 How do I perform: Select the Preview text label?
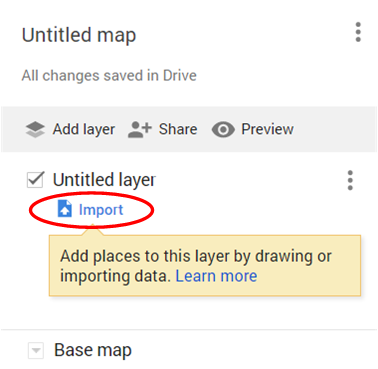[267, 129]
